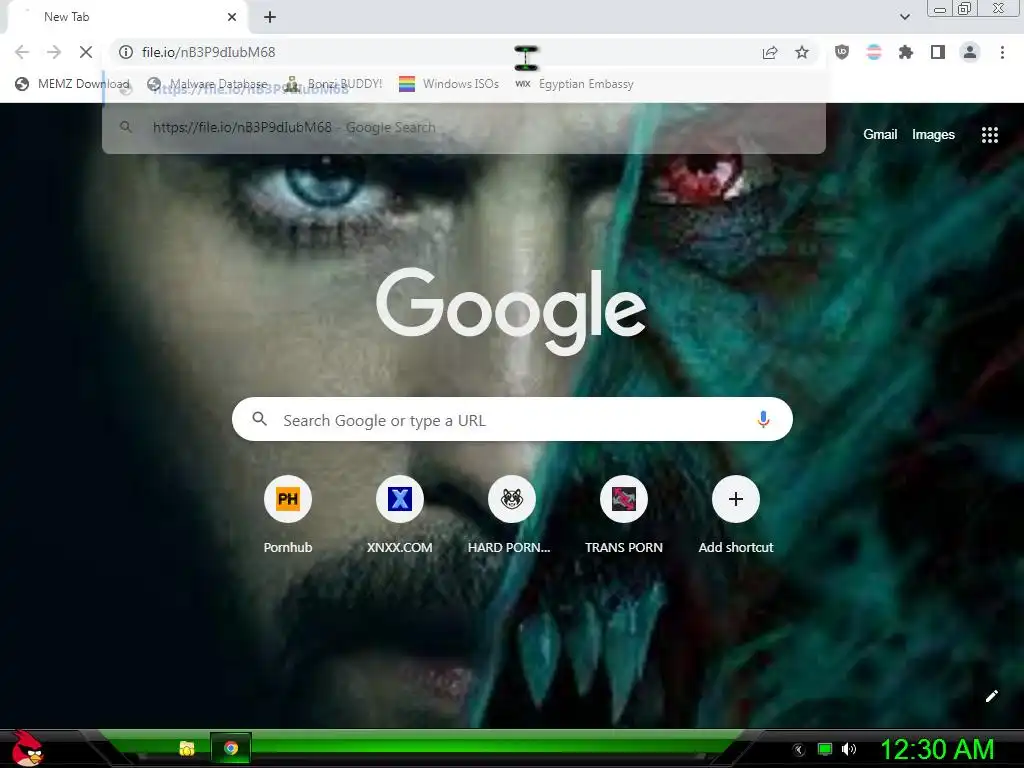Screen dimensions: 1024x768
Task: Start voice search with the microphone icon
Action: [x=763, y=419]
